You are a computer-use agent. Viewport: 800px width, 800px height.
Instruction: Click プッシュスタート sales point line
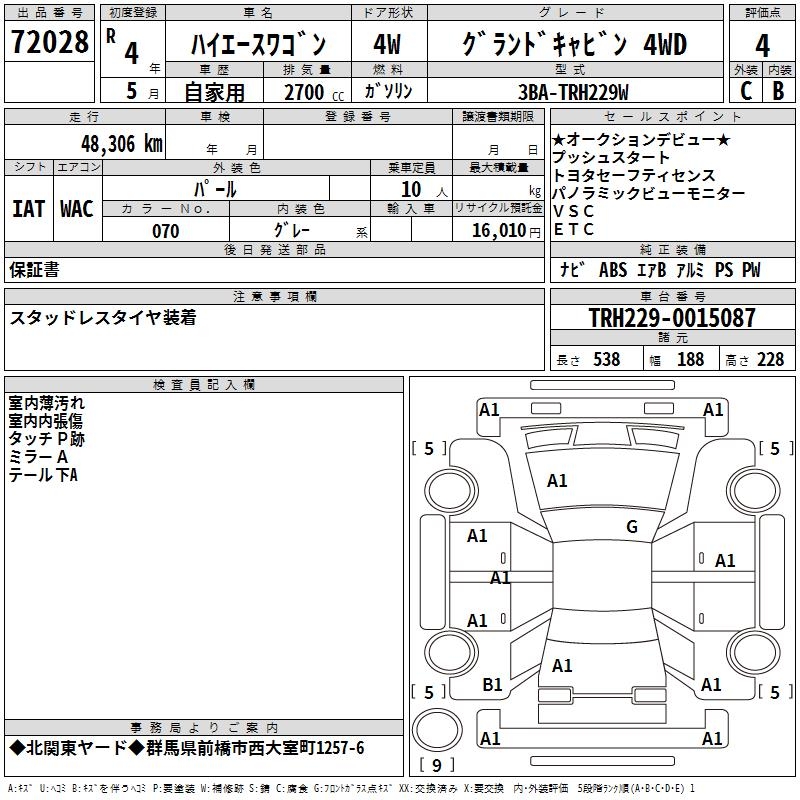[611, 158]
